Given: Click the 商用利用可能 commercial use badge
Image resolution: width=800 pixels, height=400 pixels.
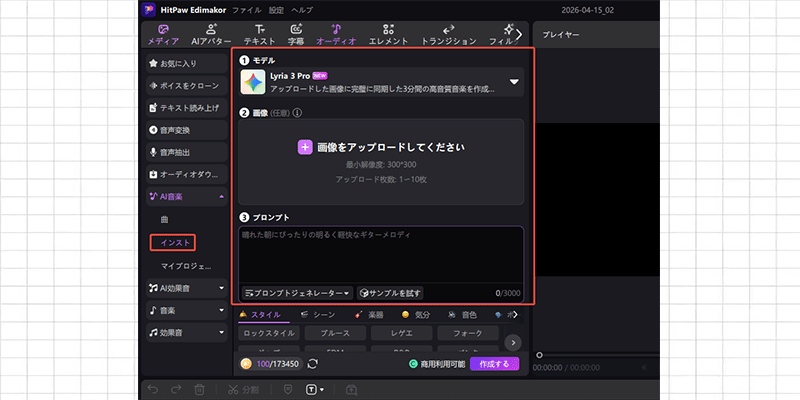Looking at the screenshot, I should [x=437, y=364].
